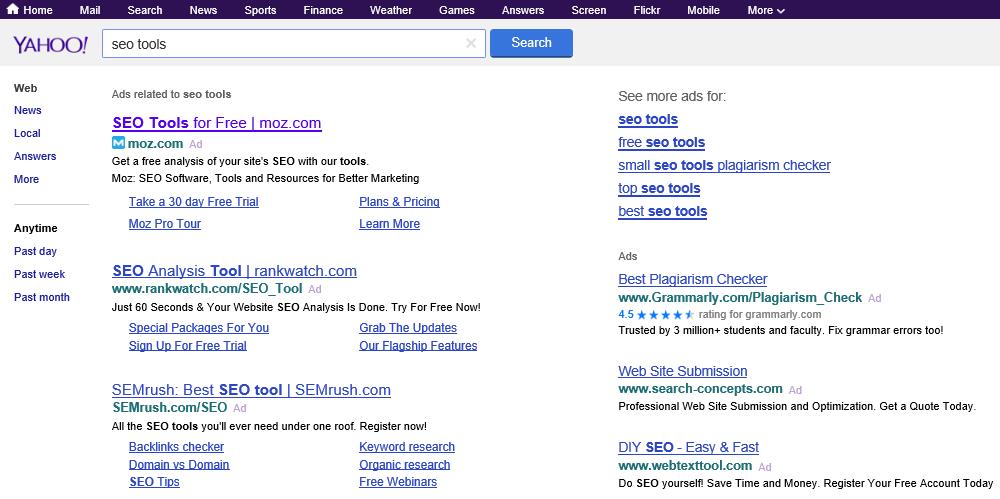Select News search category in sidebar

(28, 110)
